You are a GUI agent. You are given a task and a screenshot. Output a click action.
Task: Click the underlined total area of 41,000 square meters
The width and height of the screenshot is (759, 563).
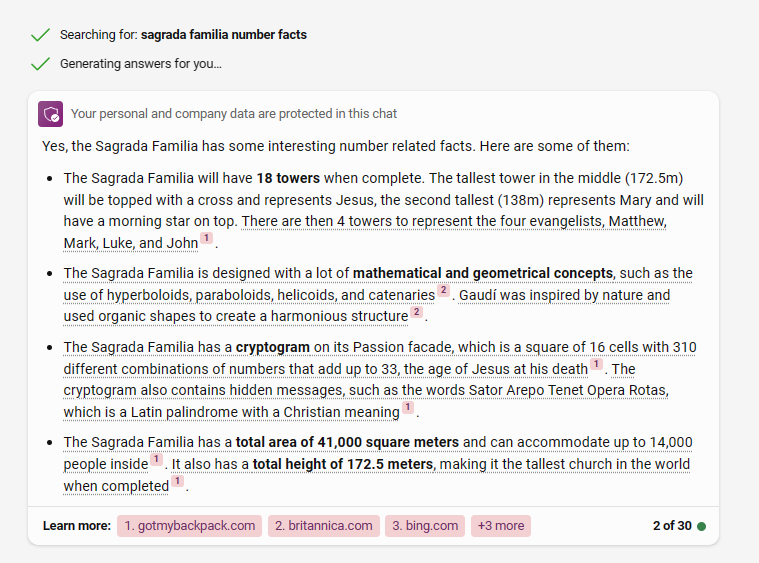click(x=347, y=442)
